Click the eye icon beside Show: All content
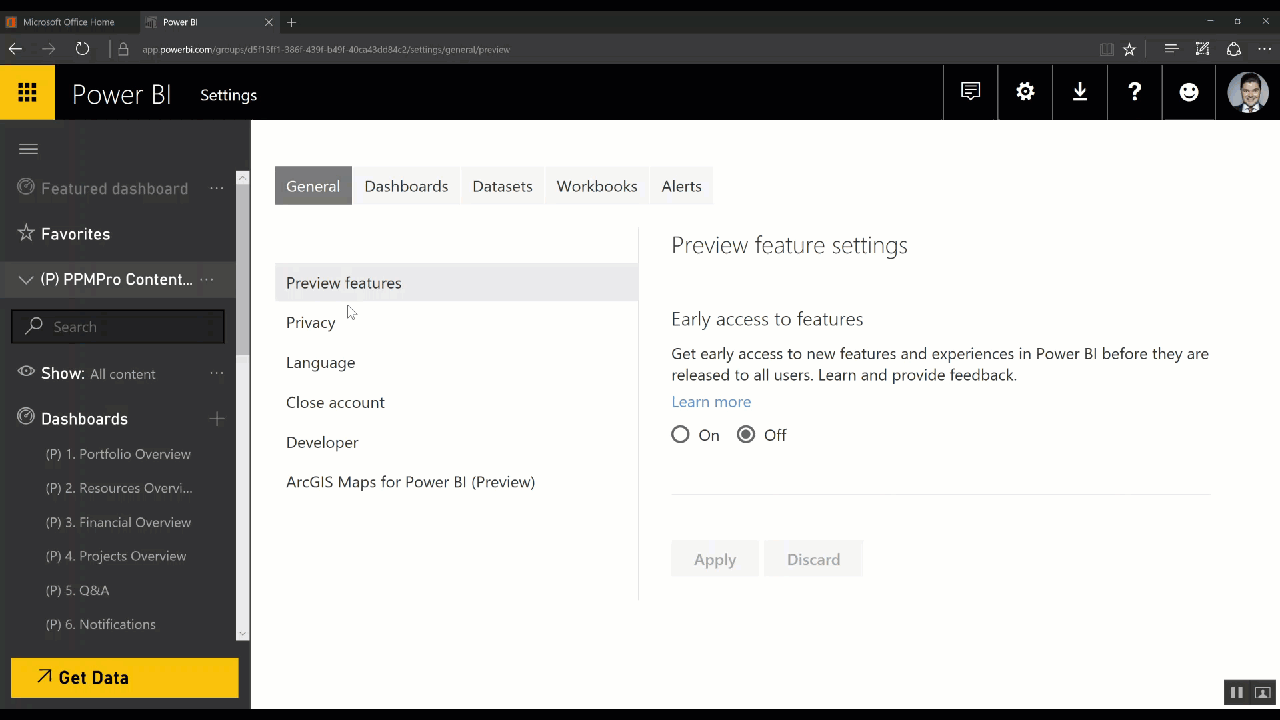 26,372
